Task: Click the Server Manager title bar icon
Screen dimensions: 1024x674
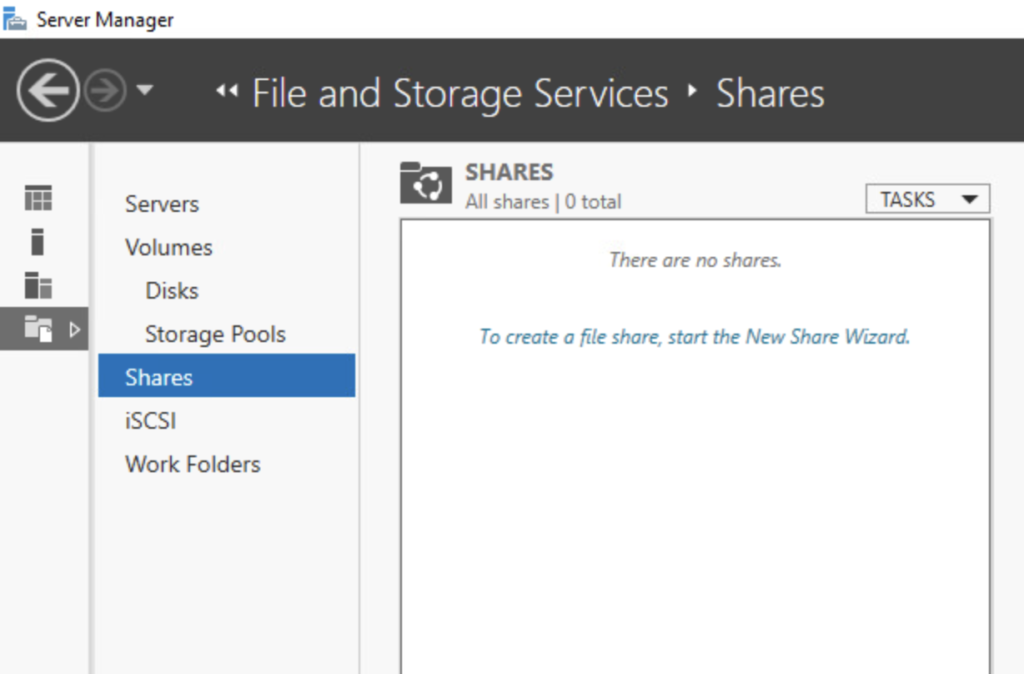Action: click(x=15, y=19)
